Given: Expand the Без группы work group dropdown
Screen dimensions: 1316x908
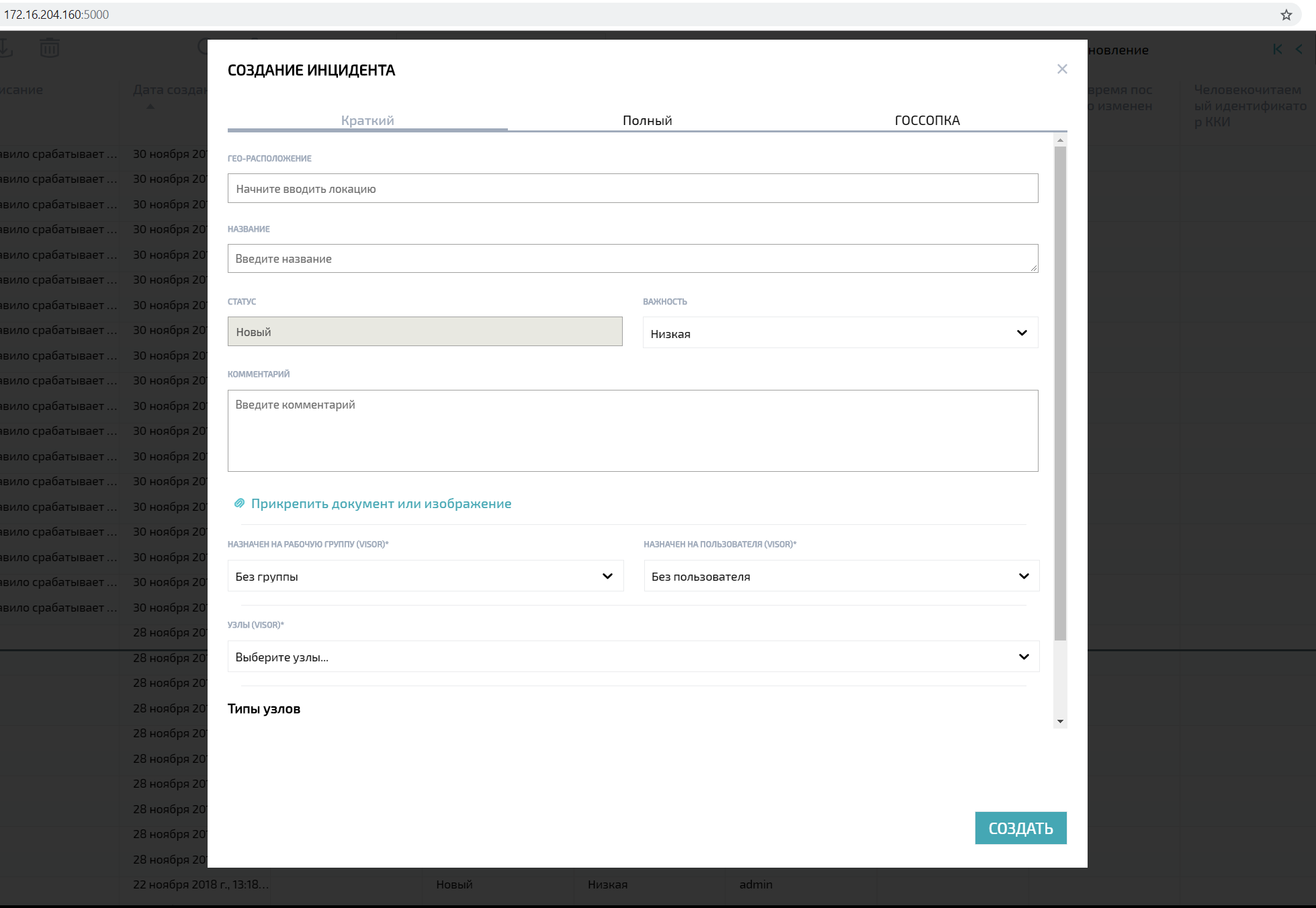Looking at the screenshot, I should tap(425, 576).
